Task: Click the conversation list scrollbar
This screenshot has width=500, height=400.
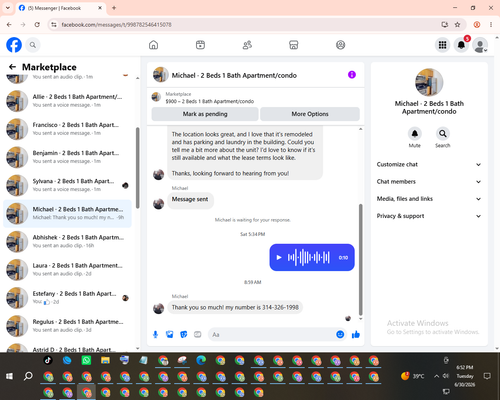Action: point(138,168)
